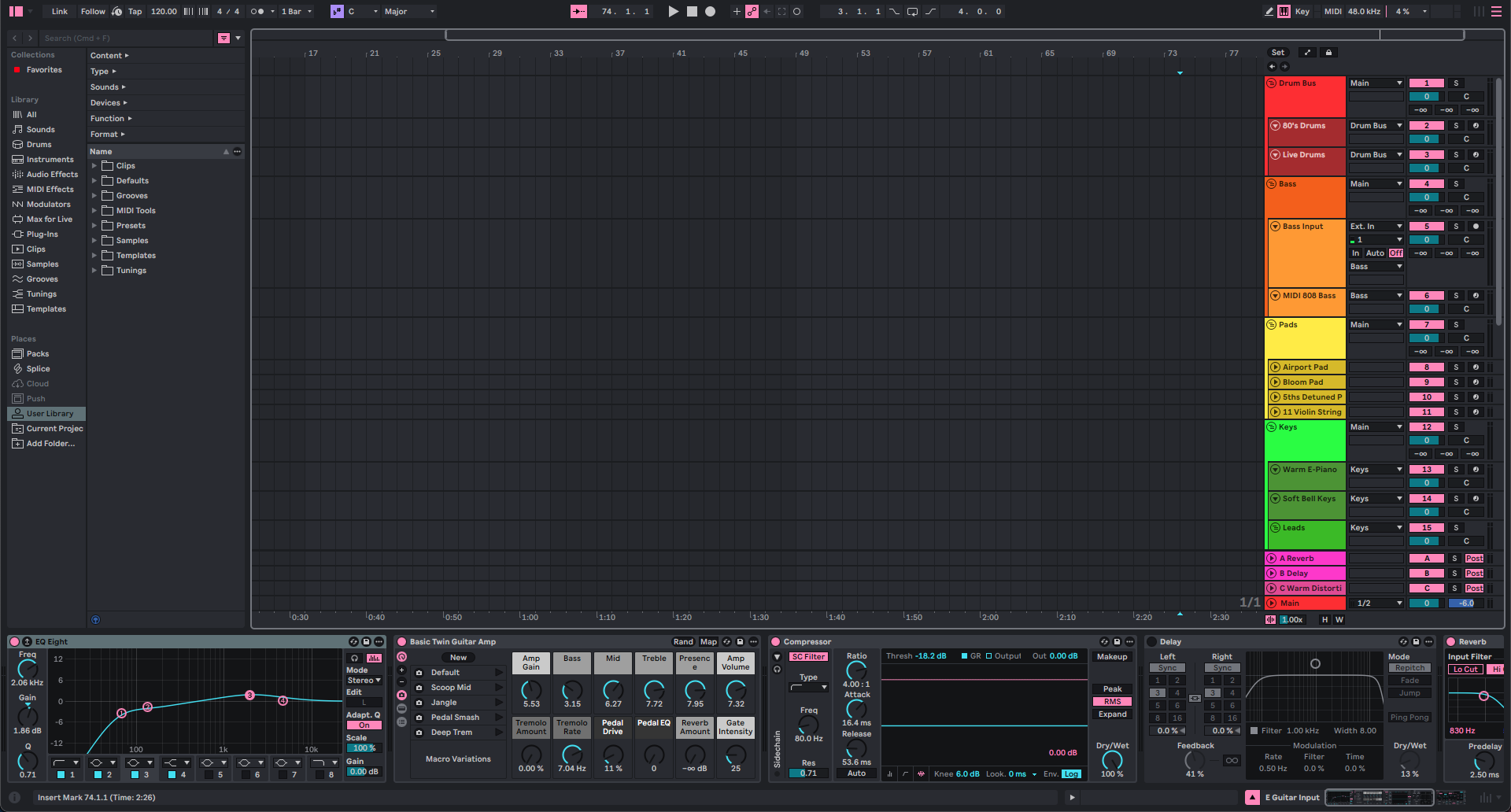Save the Compressor preset with the disk icon

pos(1118,641)
